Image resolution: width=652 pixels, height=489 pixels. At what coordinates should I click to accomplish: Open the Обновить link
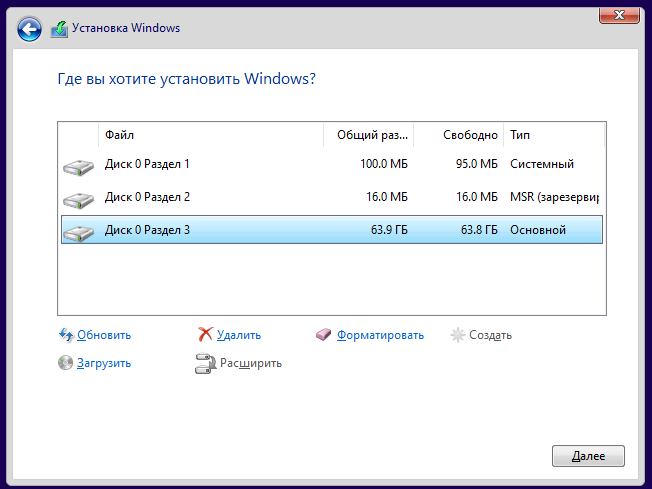tap(104, 335)
